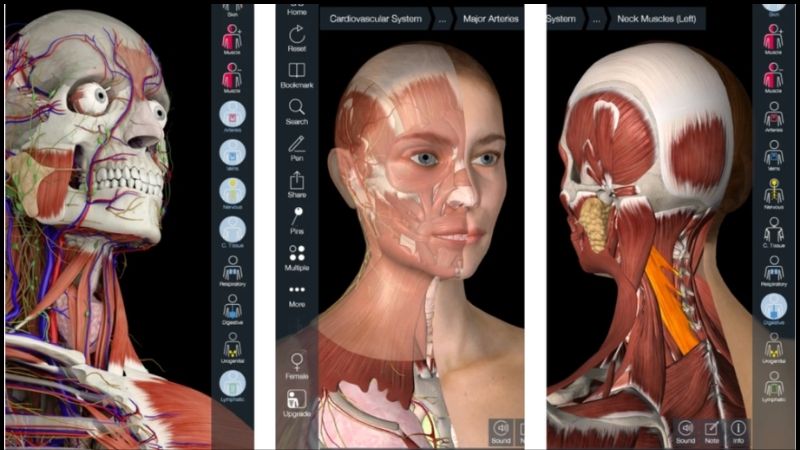The height and width of the screenshot is (450, 800).
Task: Tap the Upgrade icon
Action: point(297,404)
